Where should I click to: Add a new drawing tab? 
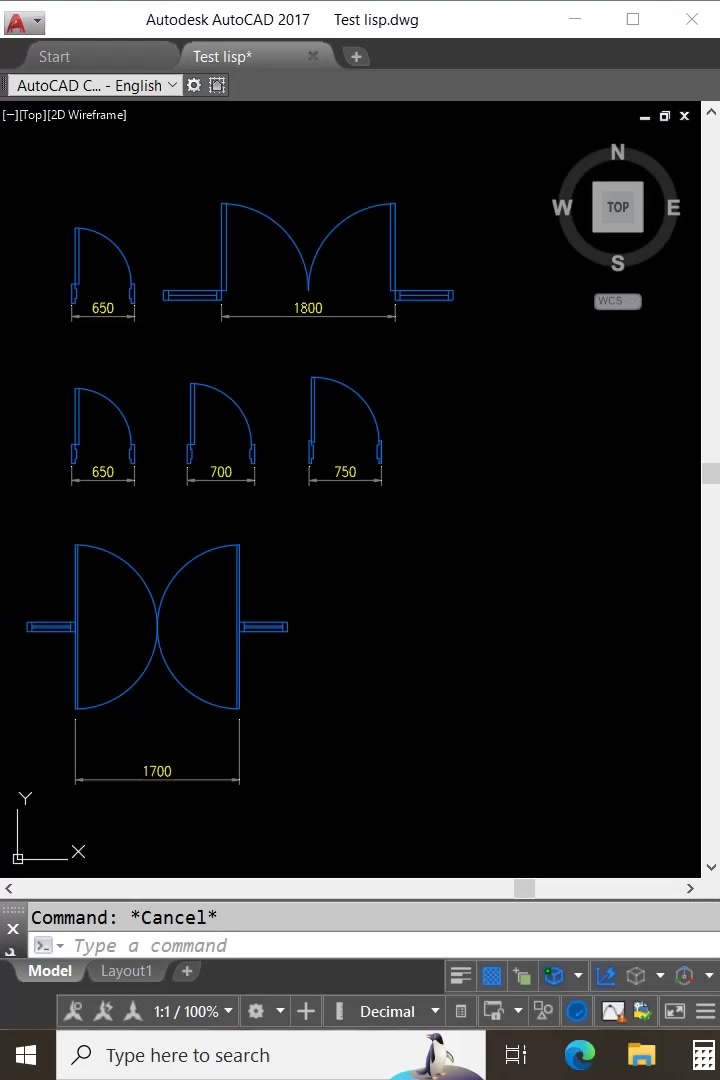click(x=356, y=56)
